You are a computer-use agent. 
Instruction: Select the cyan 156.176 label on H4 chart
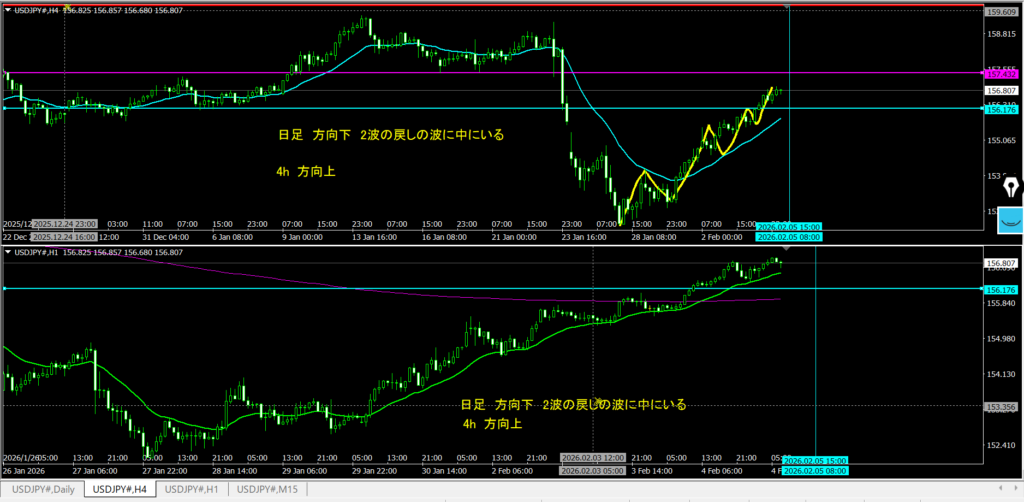pyautogui.click(x=1001, y=110)
